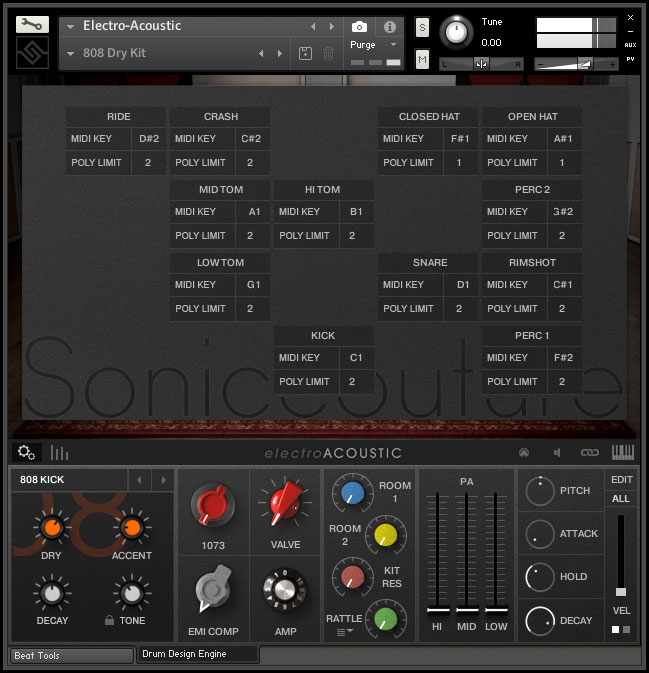The image size is (649, 673).
Task: Enable the right grey VEL square
Action: pyautogui.click(x=626, y=630)
